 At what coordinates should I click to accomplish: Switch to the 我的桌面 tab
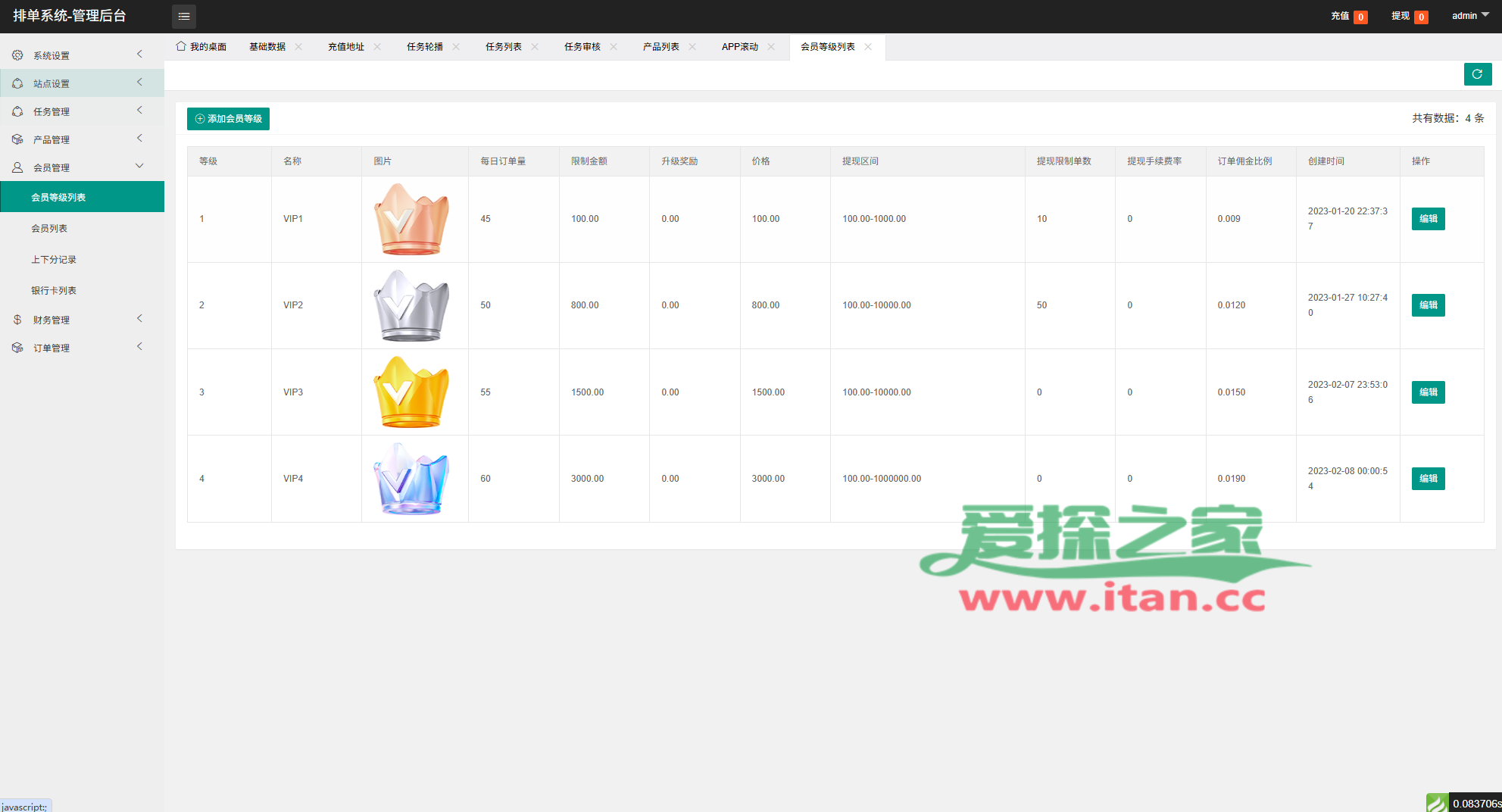click(201, 47)
